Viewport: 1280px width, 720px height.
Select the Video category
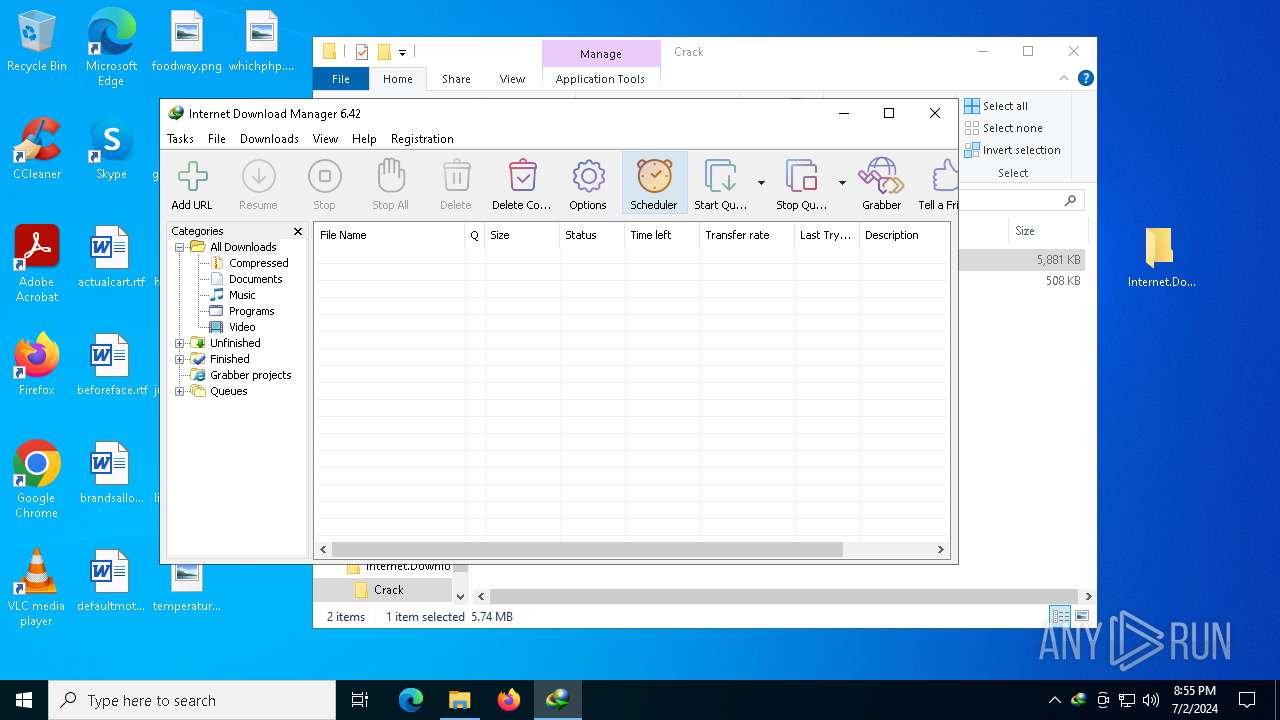(242, 327)
